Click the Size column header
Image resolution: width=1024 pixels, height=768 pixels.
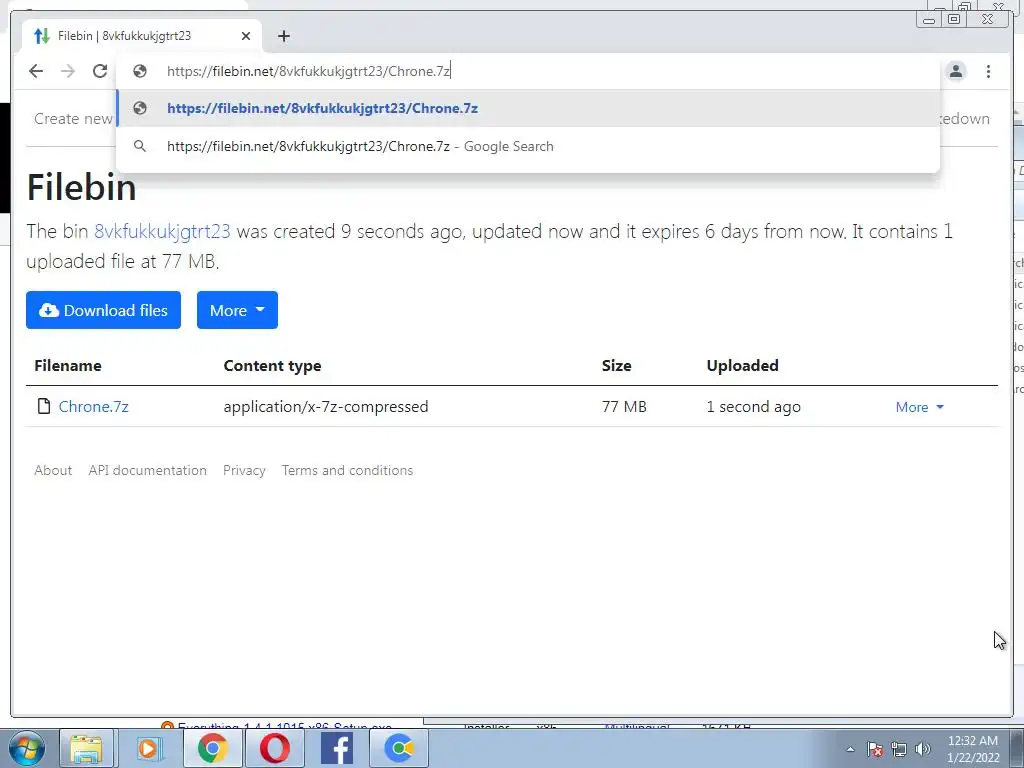(x=616, y=366)
